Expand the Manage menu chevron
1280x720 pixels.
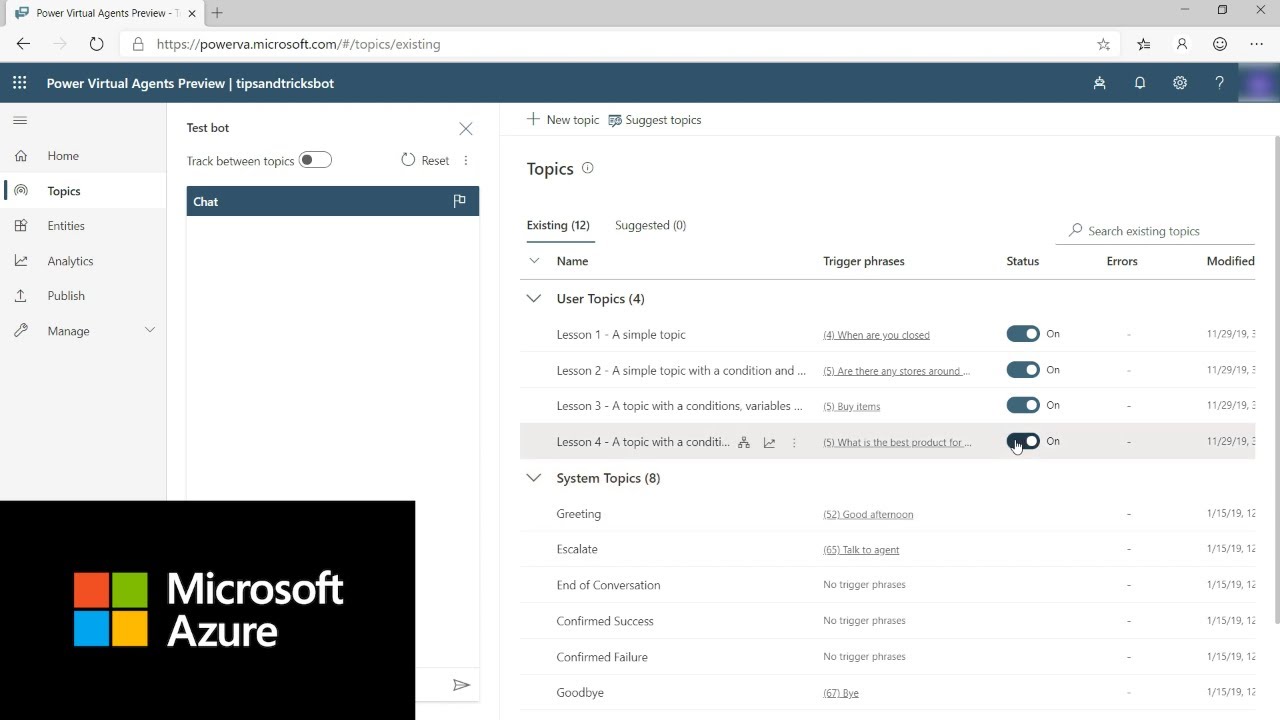(150, 330)
